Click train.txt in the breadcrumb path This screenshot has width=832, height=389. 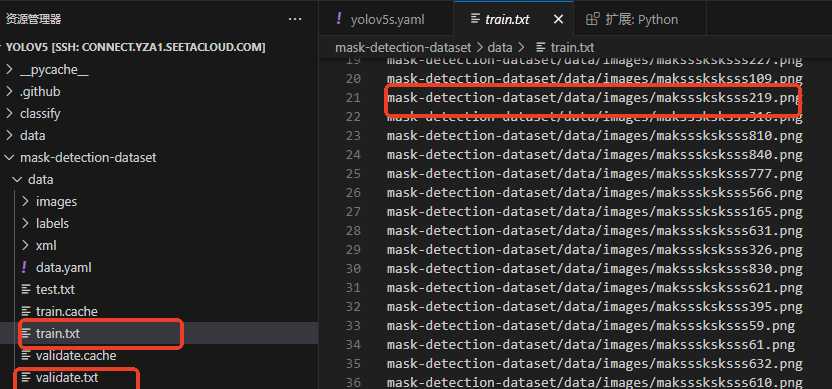coord(572,47)
